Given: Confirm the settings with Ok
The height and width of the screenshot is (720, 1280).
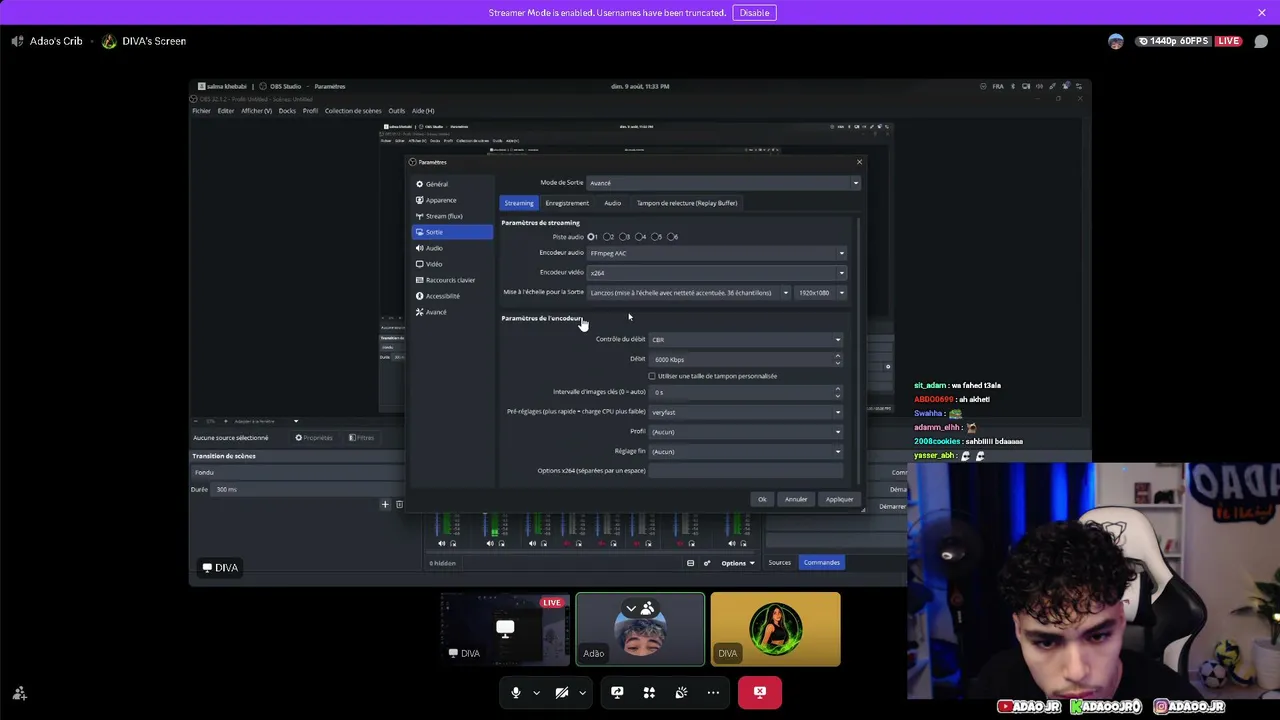Looking at the screenshot, I should click(762, 499).
